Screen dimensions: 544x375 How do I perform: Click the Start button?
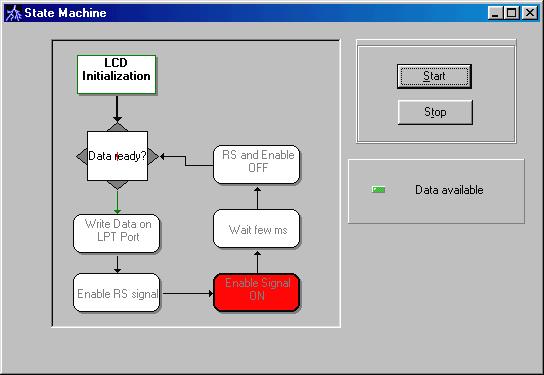click(x=434, y=76)
